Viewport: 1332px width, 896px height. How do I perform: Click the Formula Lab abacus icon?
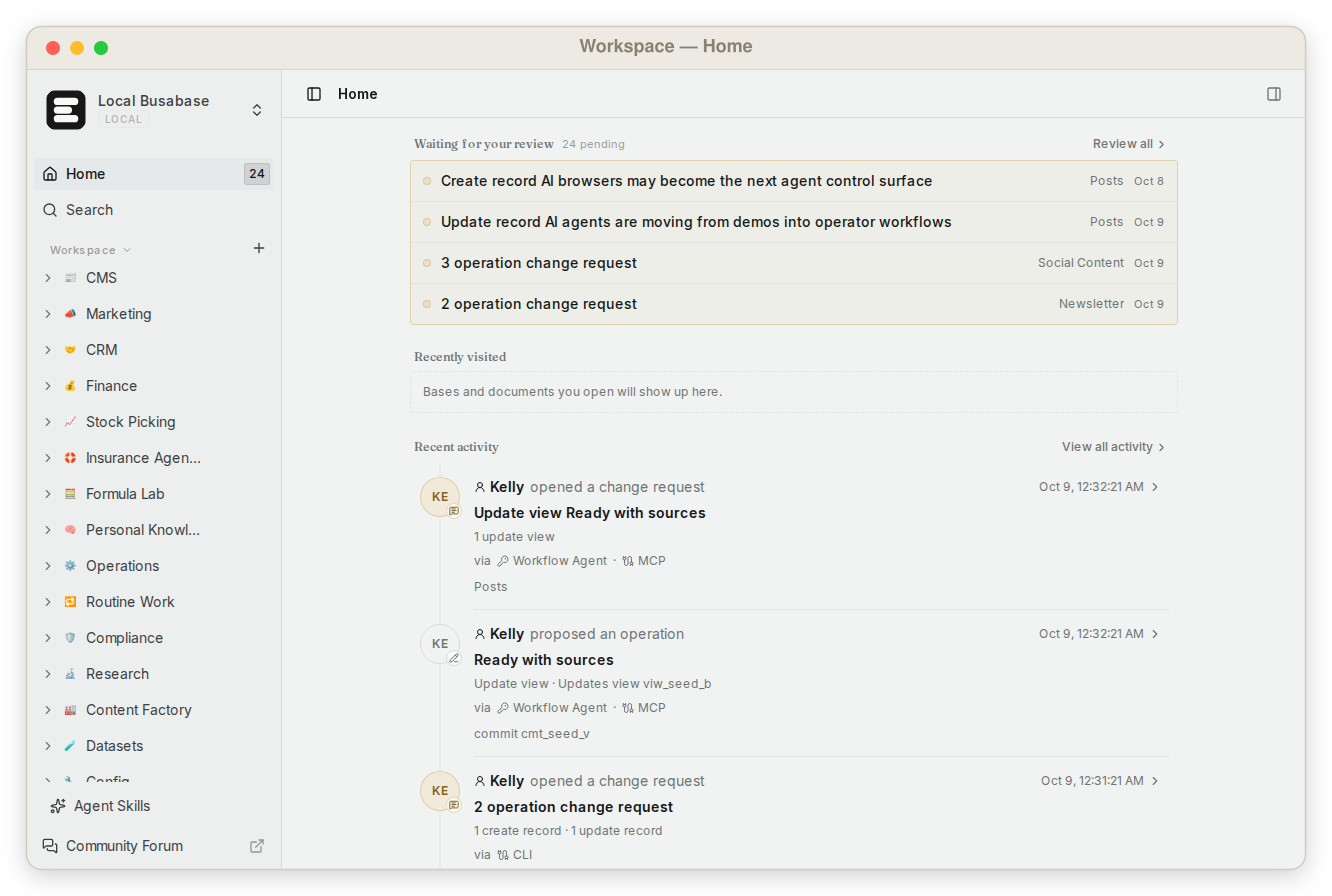pyautogui.click(x=70, y=494)
